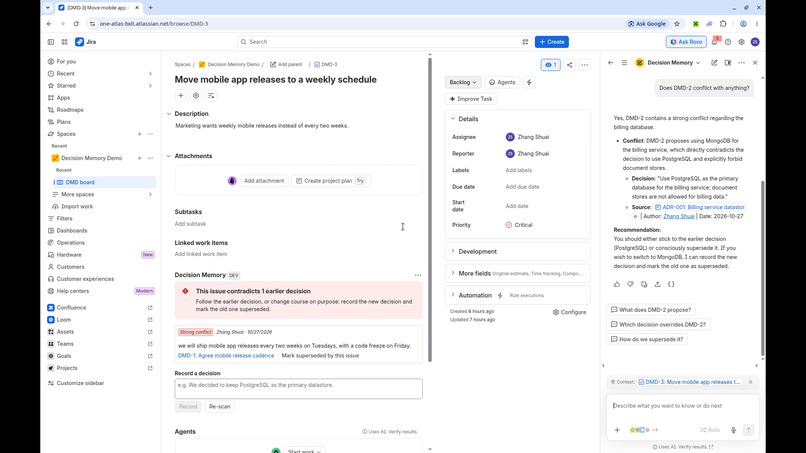This screenshot has width=806, height=453.
Task: Open Decision Memory section ellipsis menu
Action: click(418, 275)
